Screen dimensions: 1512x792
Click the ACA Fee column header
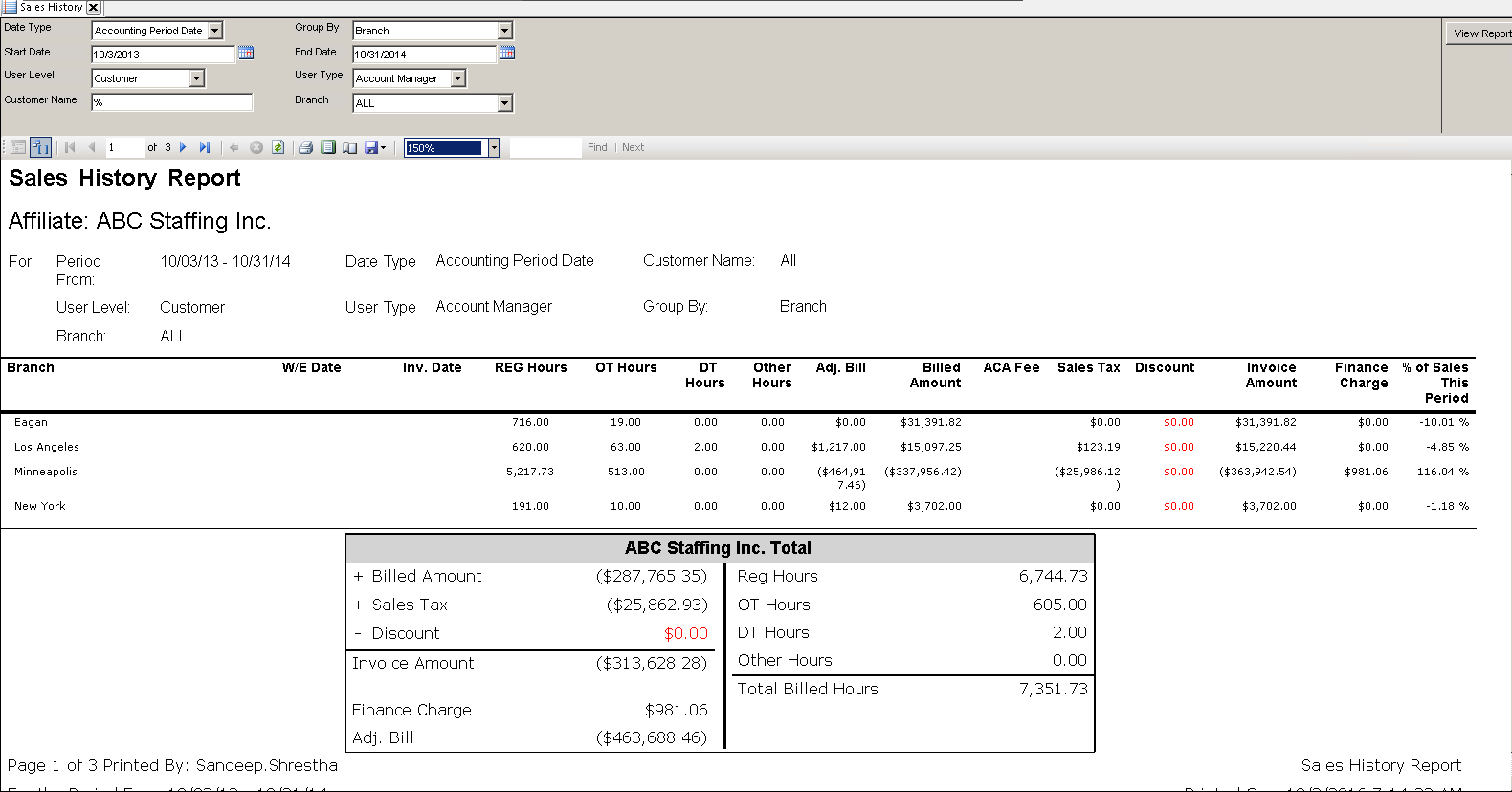coord(1012,367)
